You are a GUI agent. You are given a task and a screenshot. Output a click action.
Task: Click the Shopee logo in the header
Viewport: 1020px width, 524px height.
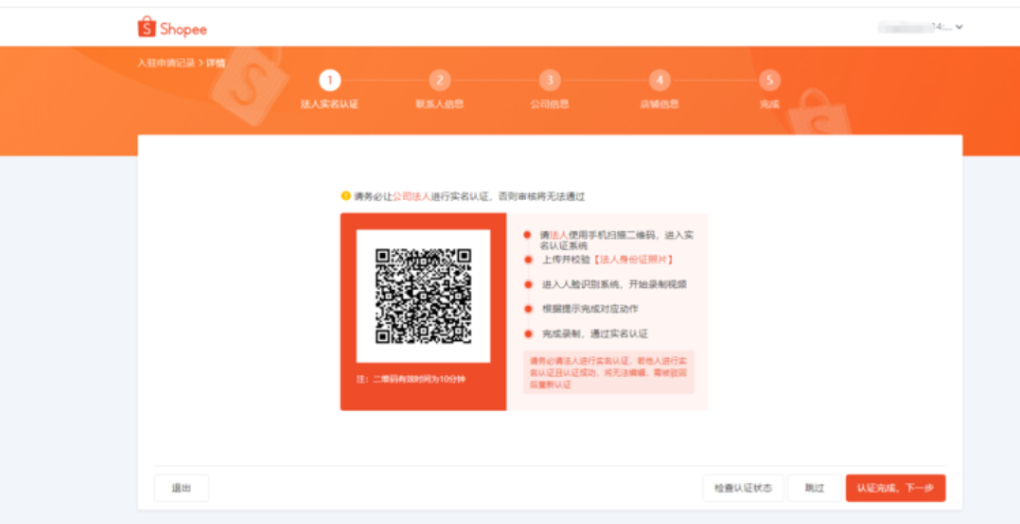172,28
